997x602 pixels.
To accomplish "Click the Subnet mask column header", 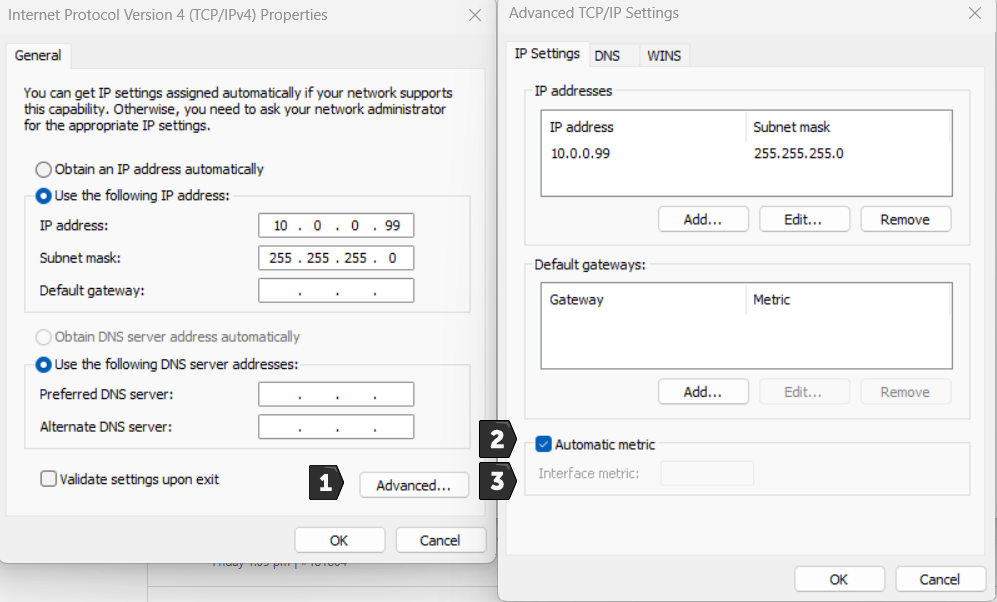I will [848, 127].
